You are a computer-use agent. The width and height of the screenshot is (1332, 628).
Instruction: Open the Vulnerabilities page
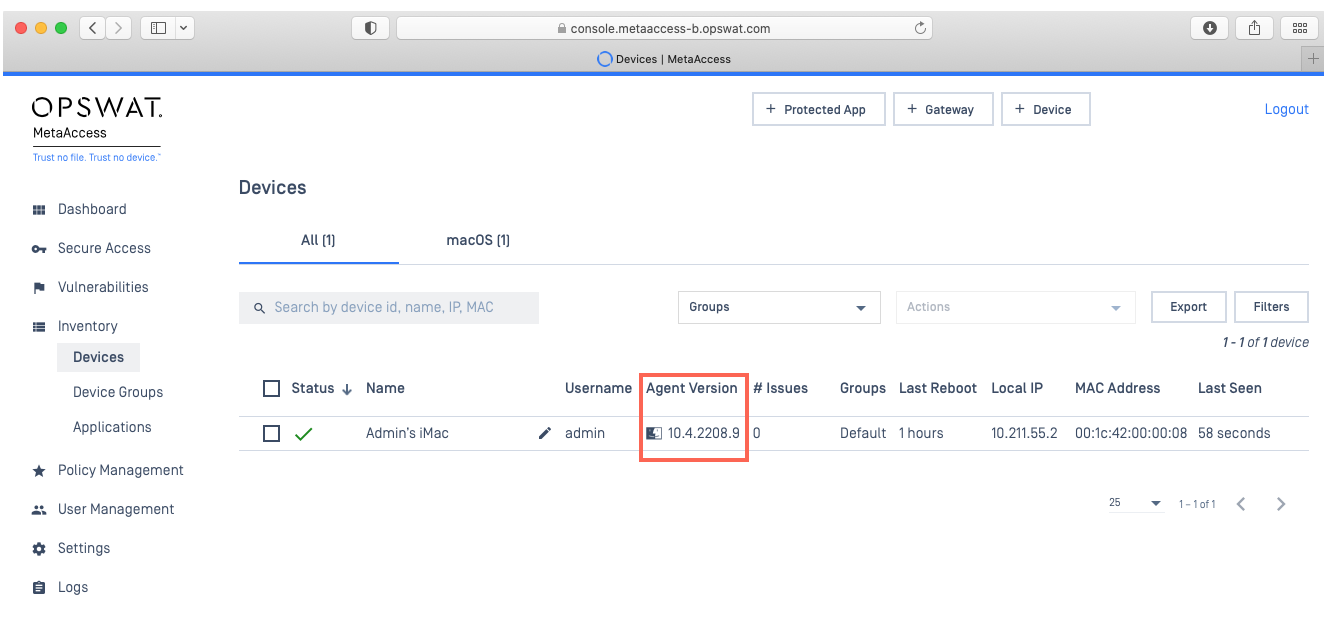(x=103, y=287)
